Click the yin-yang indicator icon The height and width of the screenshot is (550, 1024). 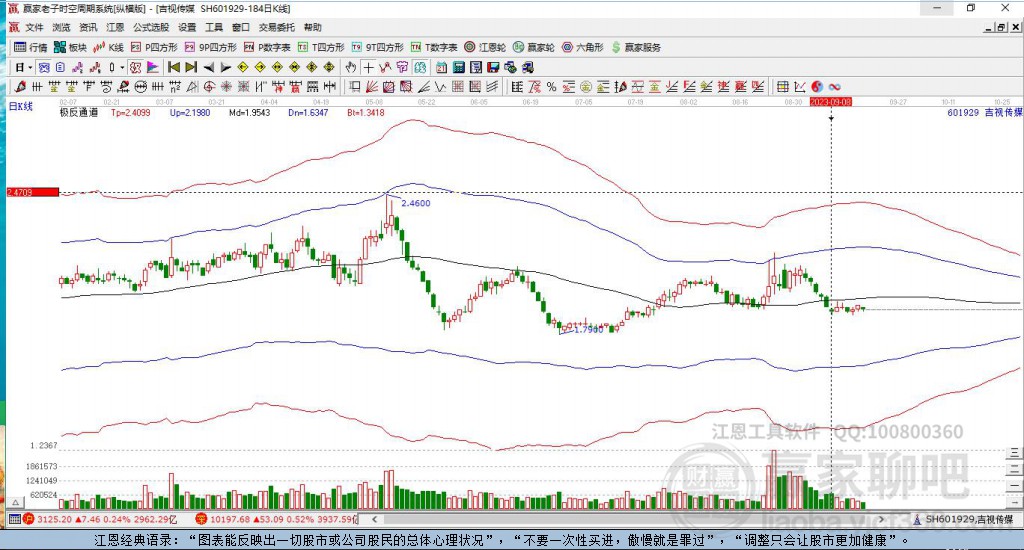(817, 87)
